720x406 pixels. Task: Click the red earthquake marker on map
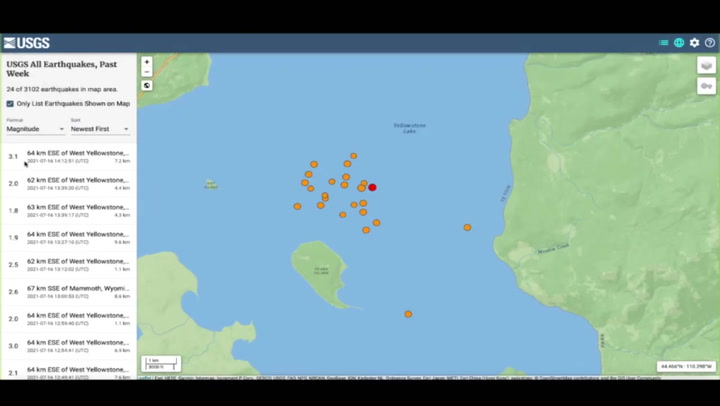click(x=372, y=187)
